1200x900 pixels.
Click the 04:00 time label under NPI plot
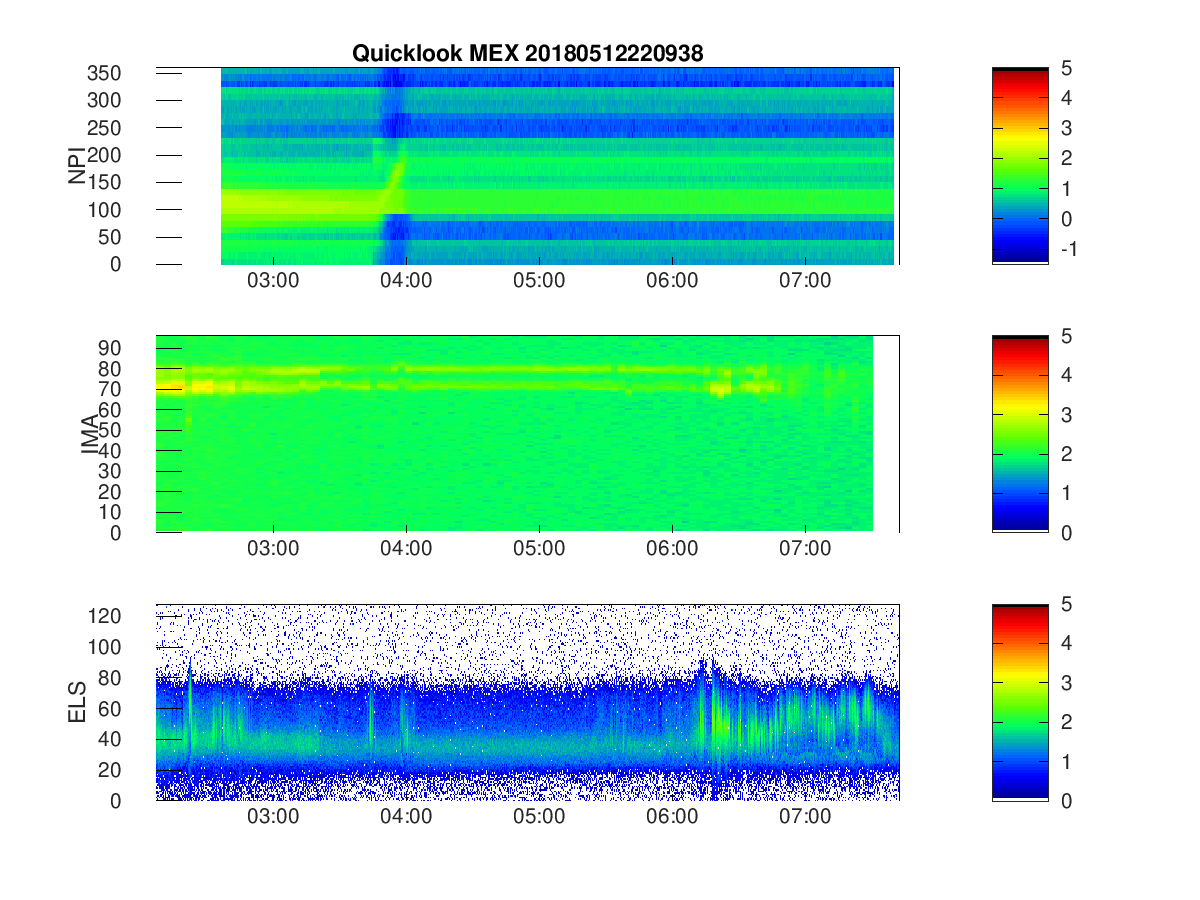tap(406, 281)
